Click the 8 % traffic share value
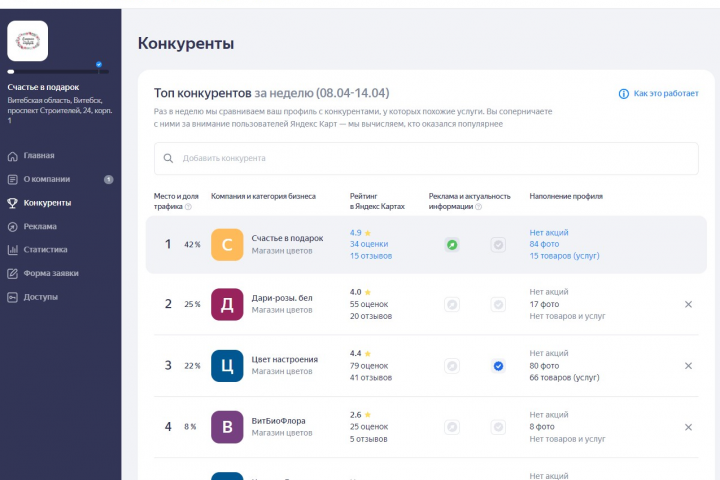The width and height of the screenshot is (720, 480). tap(190, 427)
